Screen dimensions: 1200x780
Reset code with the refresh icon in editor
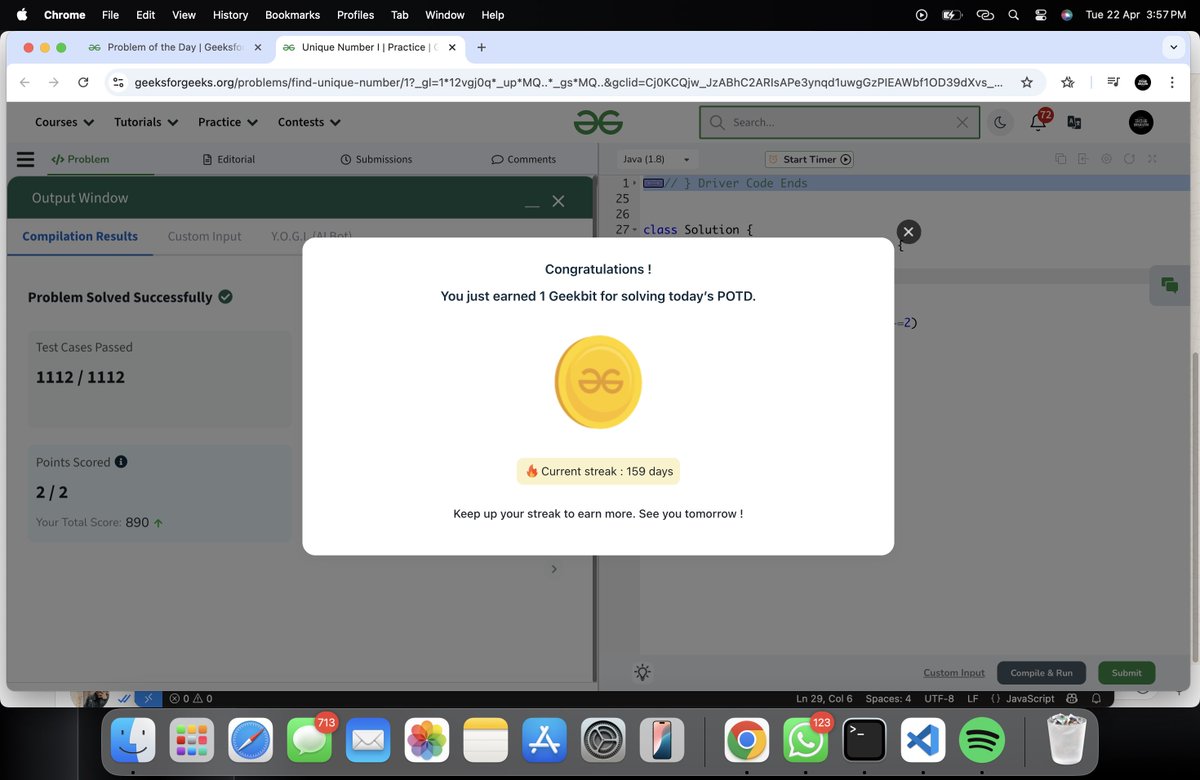1129,159
